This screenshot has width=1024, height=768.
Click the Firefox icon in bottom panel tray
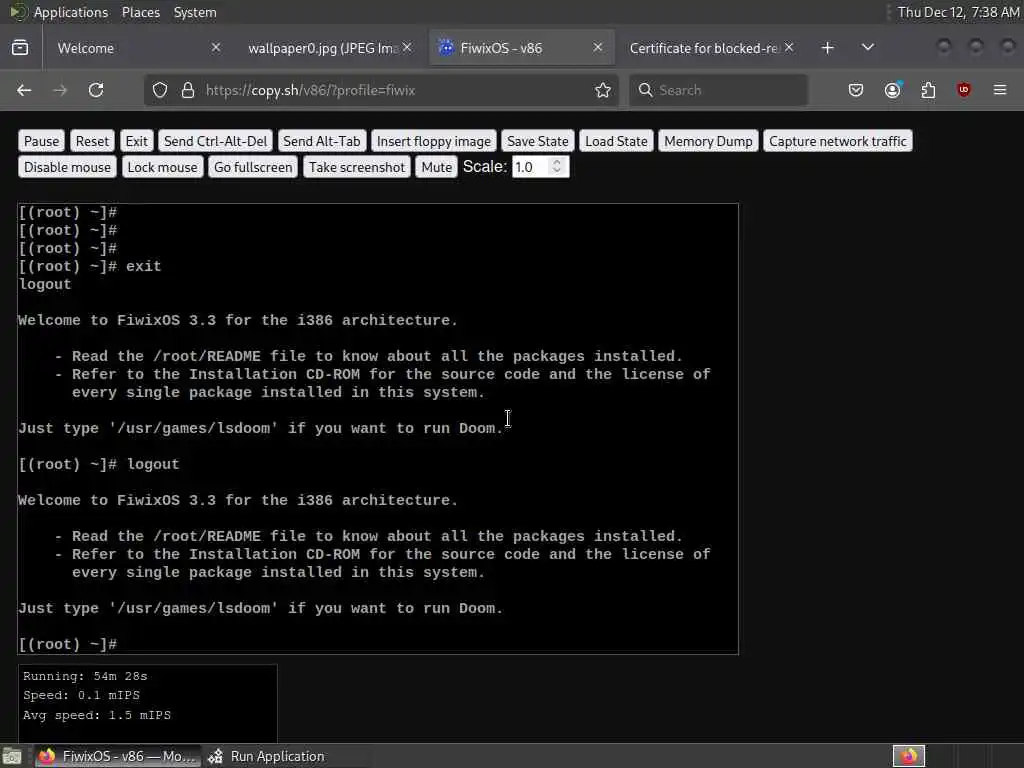(x=908, y=757)
